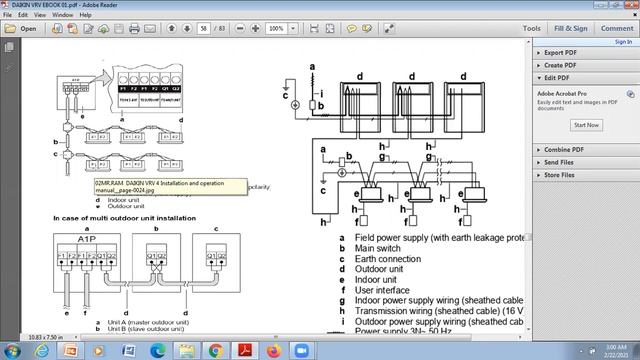Screen dimensions: 640x360
Task: Open the View menu
Action: (x=40, y=15)
